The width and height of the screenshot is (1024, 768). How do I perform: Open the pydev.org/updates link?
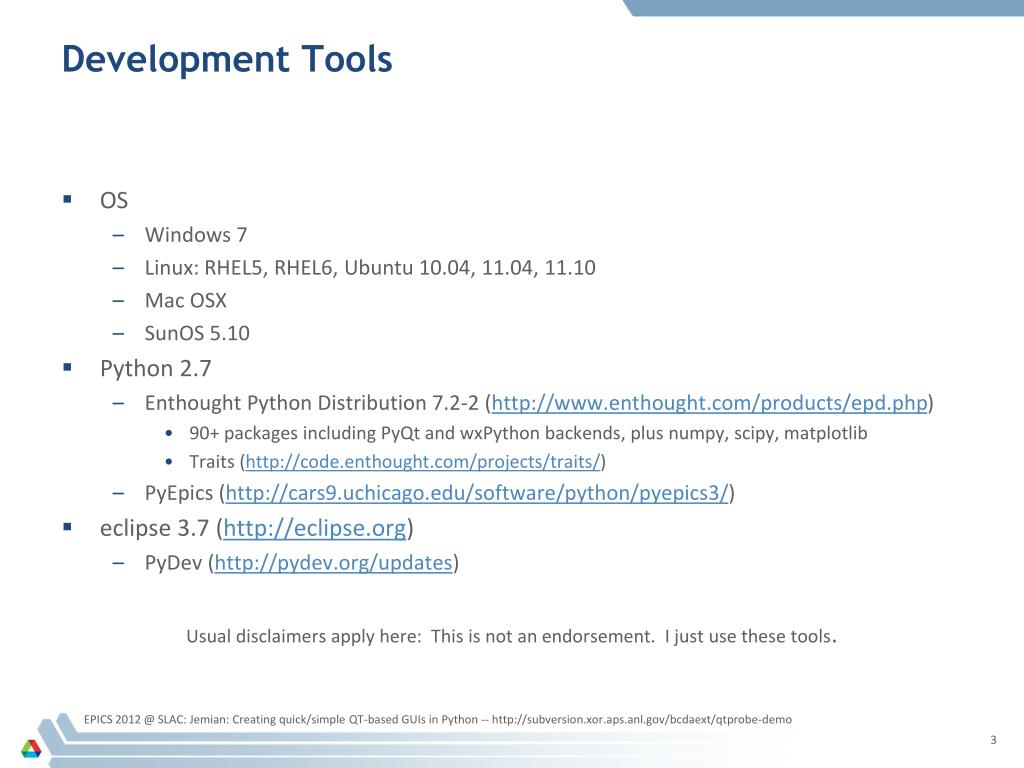pyautogui.click(x=333, y=562)
